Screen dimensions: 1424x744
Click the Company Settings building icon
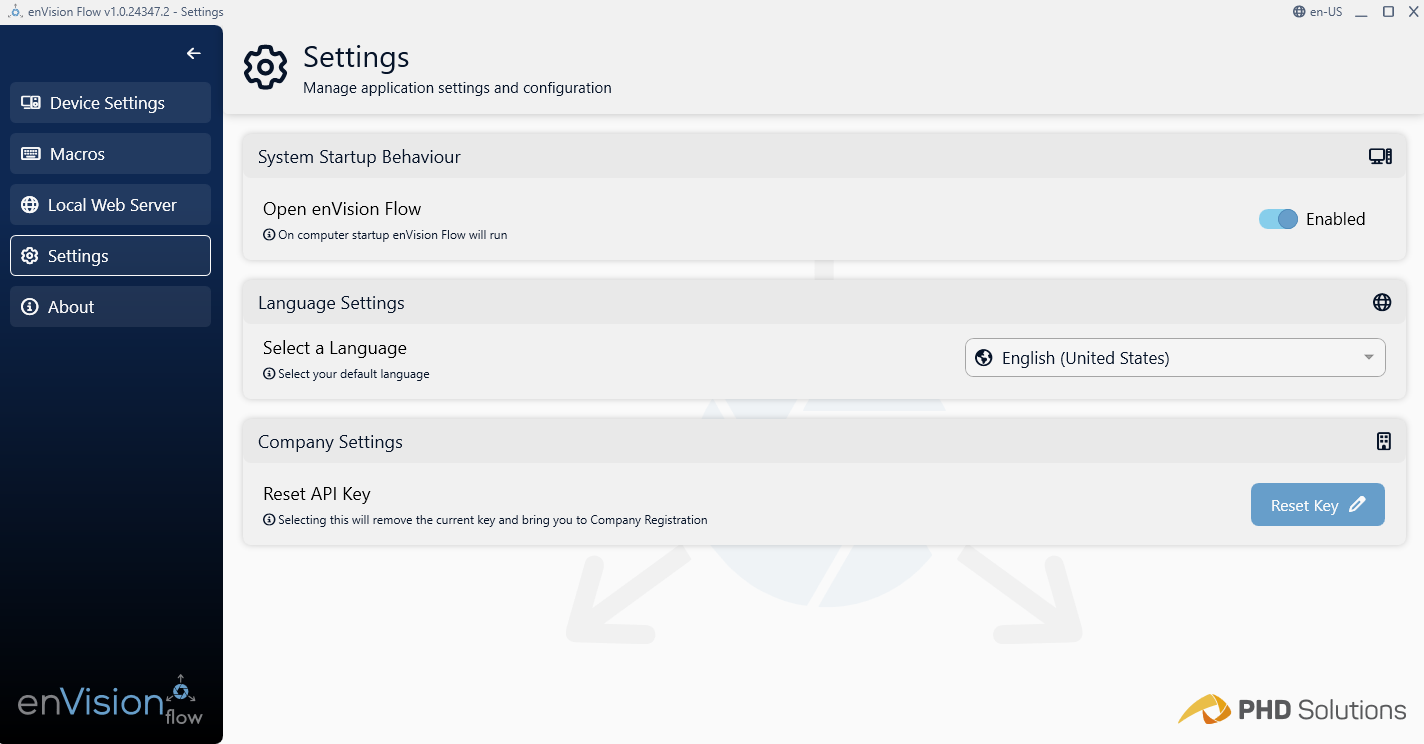[1384, 441]
